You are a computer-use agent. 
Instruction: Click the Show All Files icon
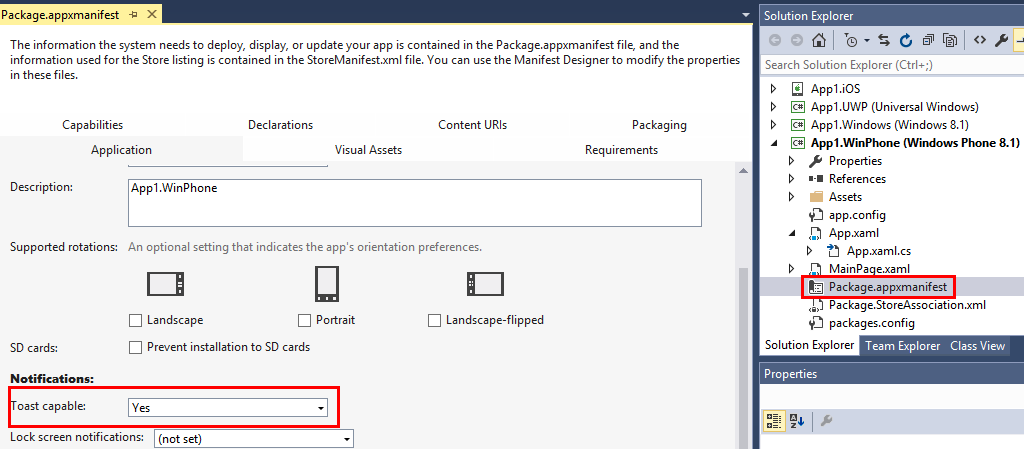click(x=949, y=40)
